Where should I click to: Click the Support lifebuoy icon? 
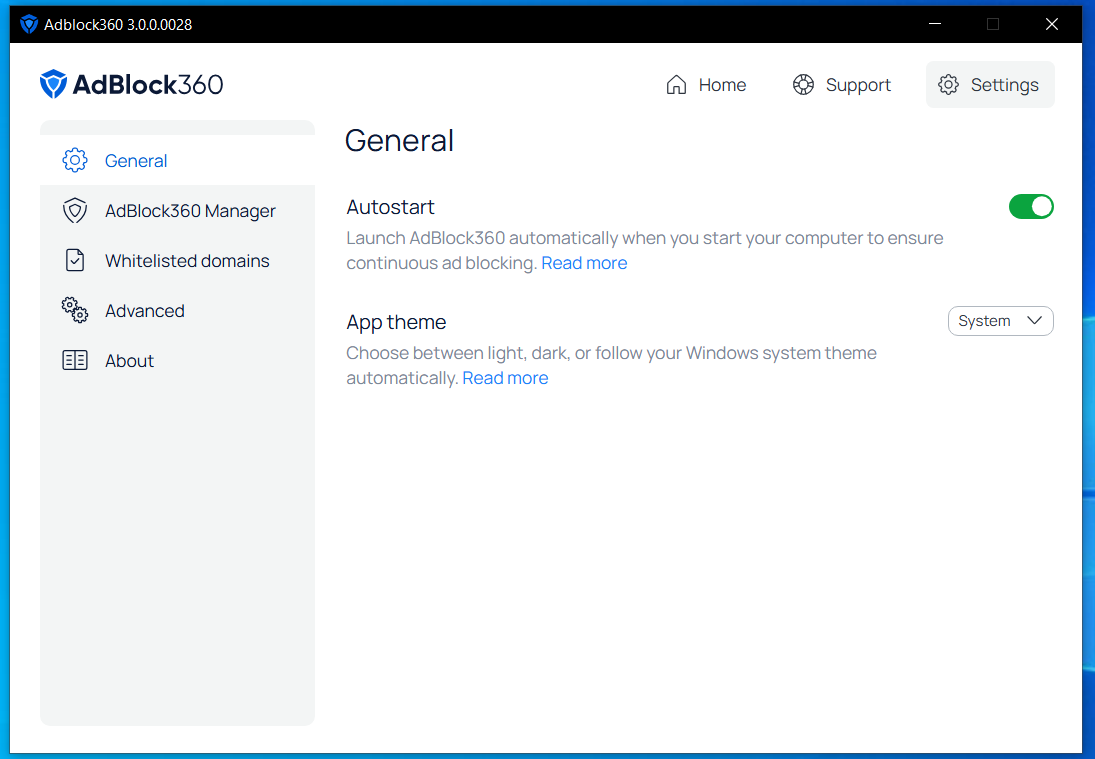[803, 84]
